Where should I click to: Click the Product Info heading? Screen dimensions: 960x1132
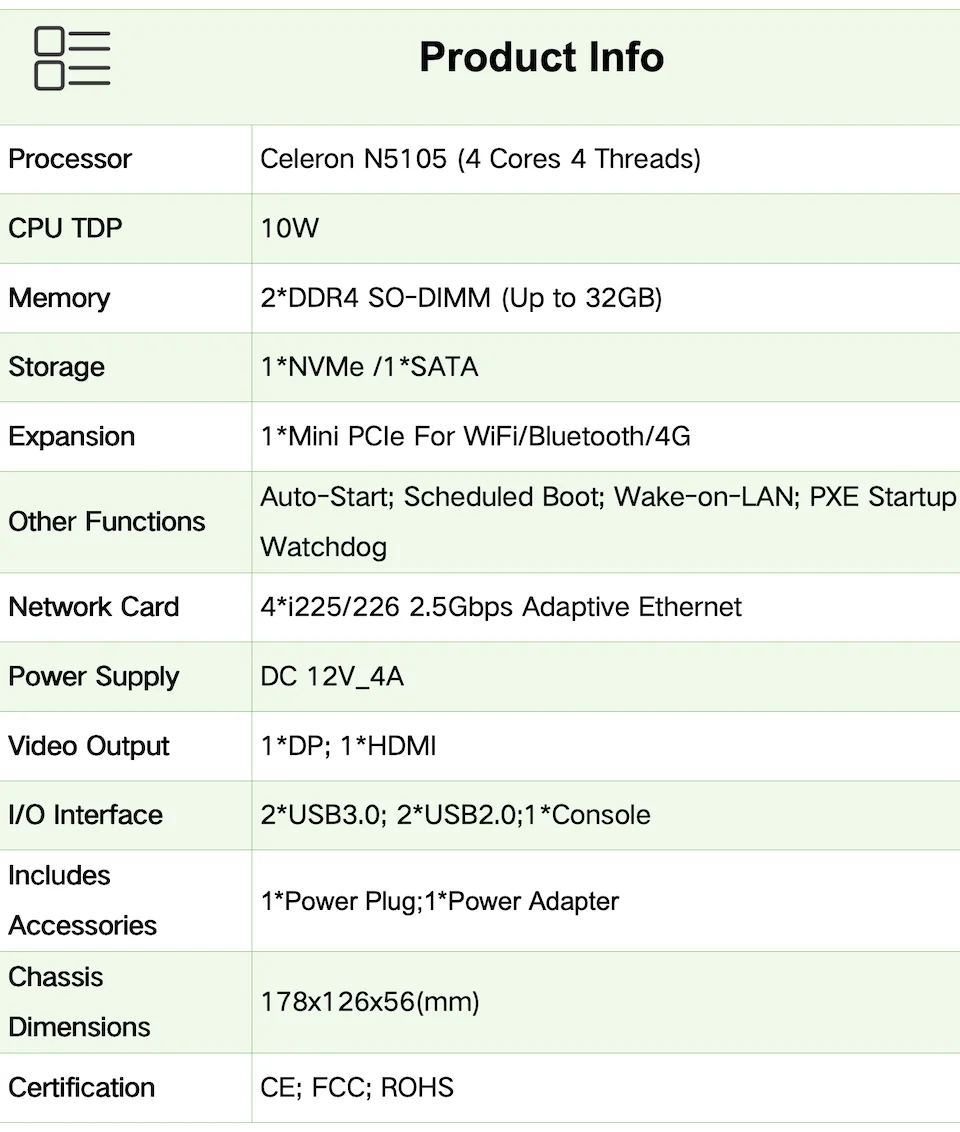[x=541, y=57]
